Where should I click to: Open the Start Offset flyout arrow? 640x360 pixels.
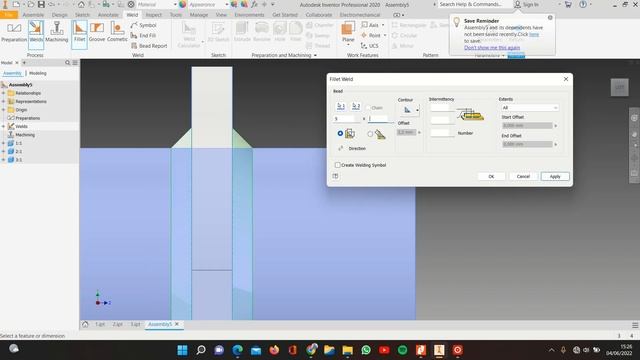pyautogui.click(x=556, y=126)
